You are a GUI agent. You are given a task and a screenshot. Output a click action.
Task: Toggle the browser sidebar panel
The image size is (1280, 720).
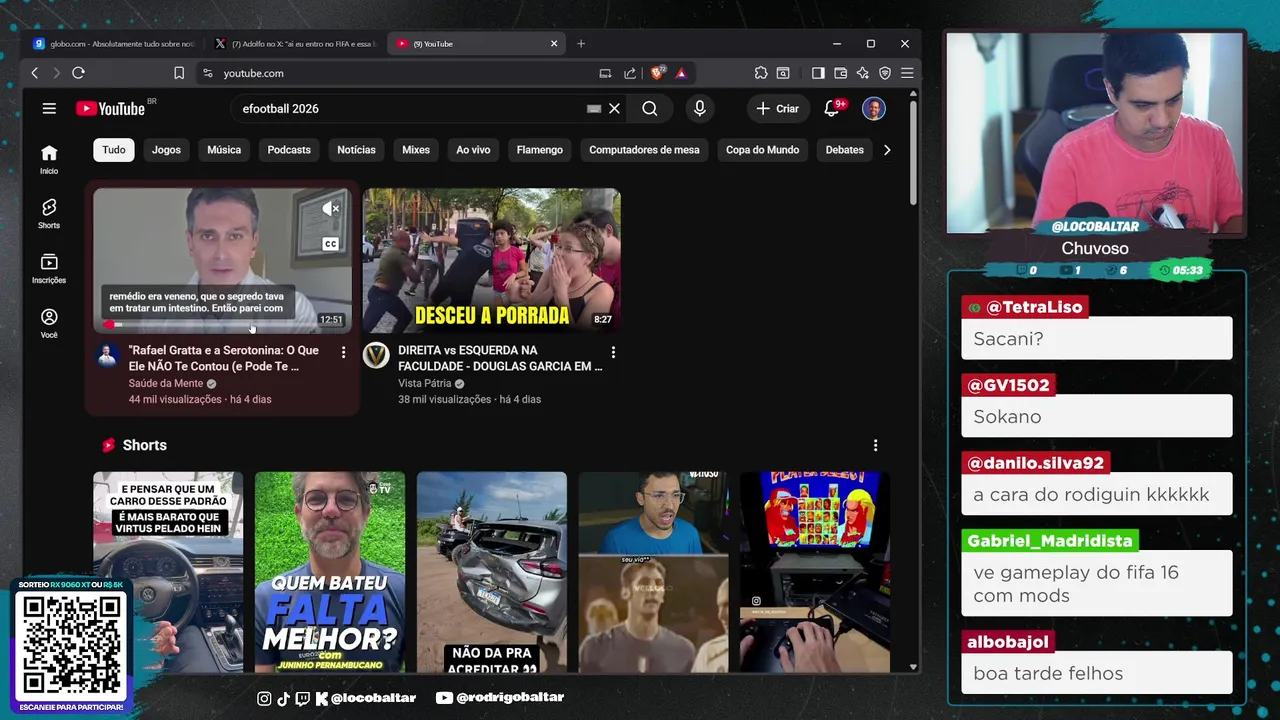coord(818,73)
